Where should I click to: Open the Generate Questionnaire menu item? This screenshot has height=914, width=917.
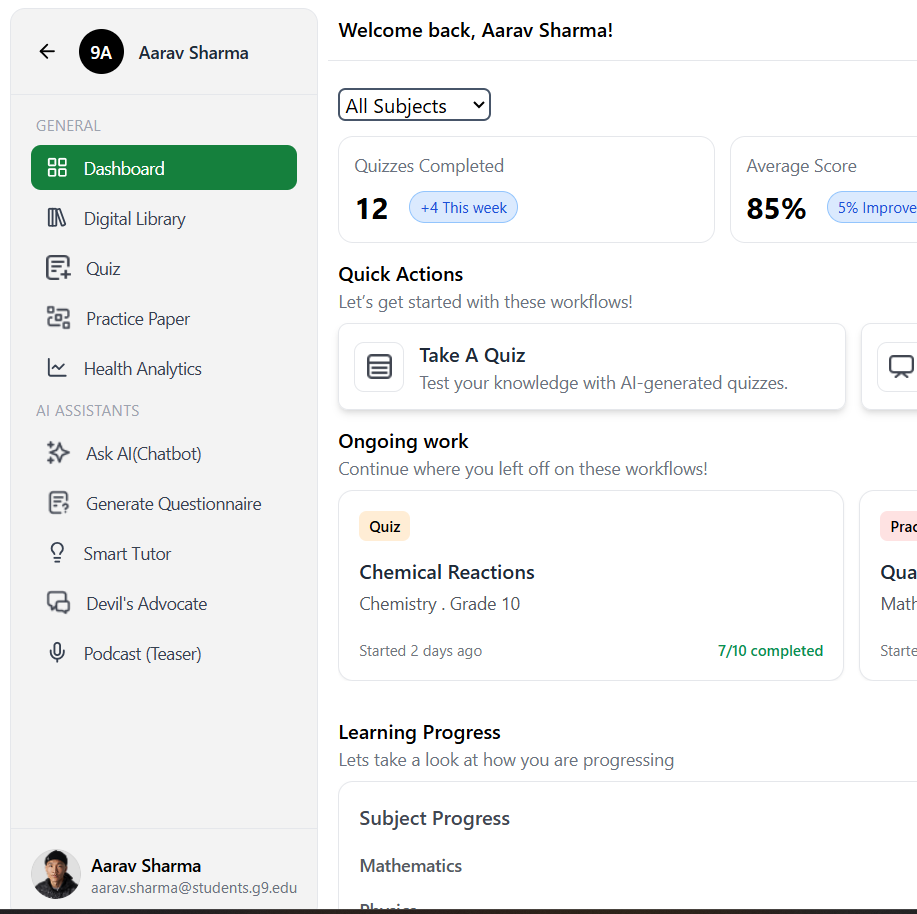pos(173,504)
